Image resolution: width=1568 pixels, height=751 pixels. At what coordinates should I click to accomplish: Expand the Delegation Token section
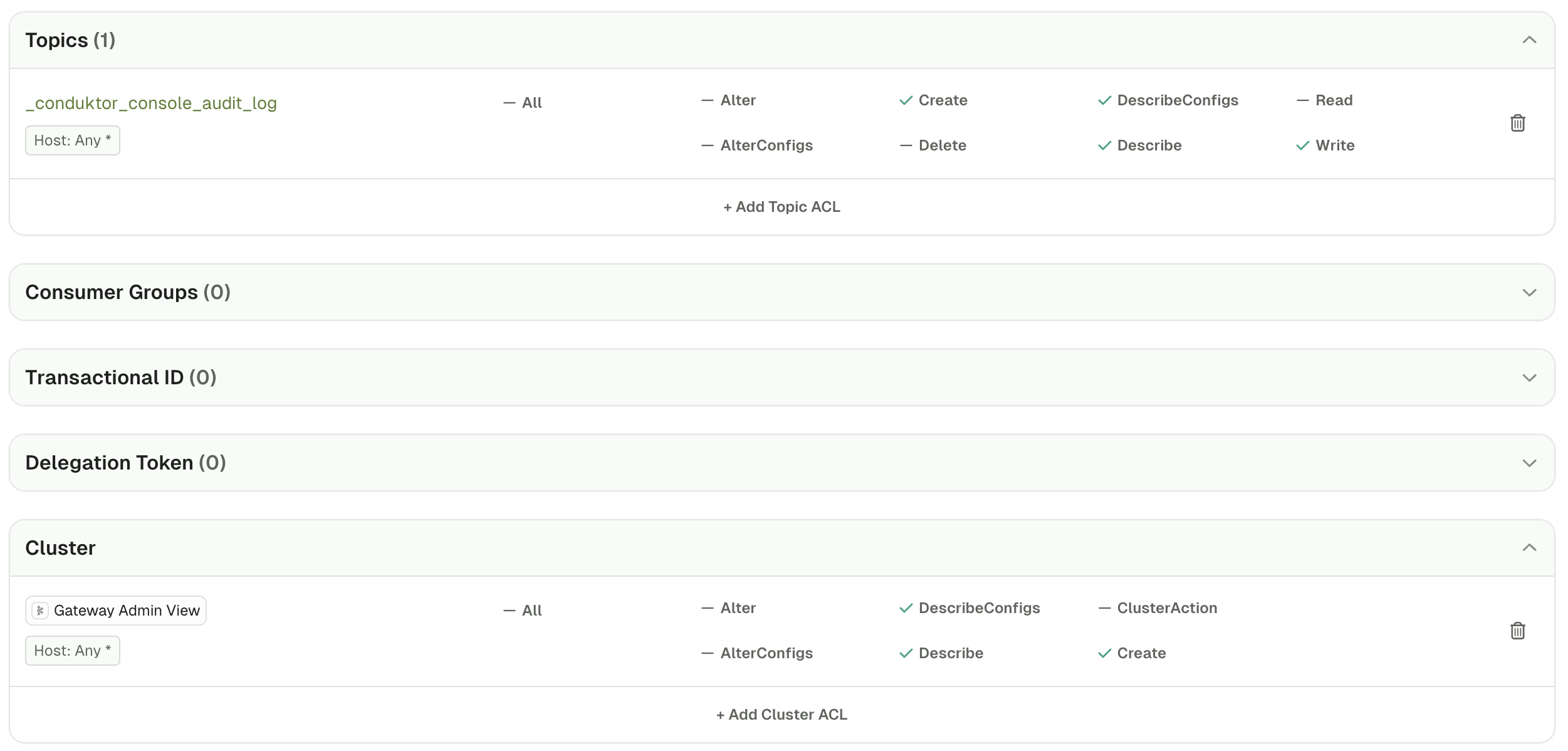(1529, 463)
